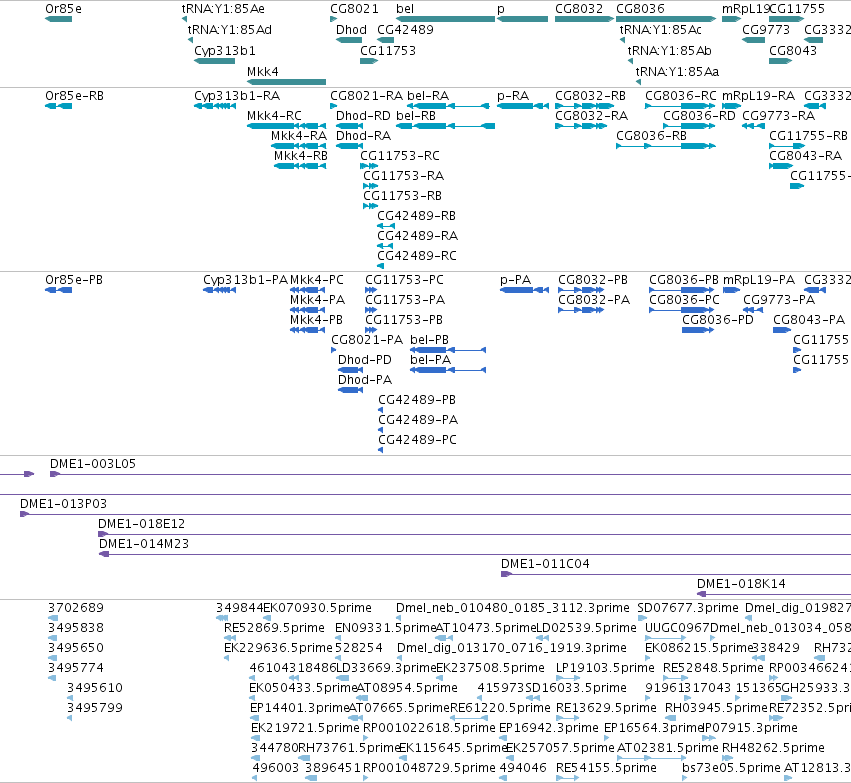Click the Dhod-PD CDS label

364,360
